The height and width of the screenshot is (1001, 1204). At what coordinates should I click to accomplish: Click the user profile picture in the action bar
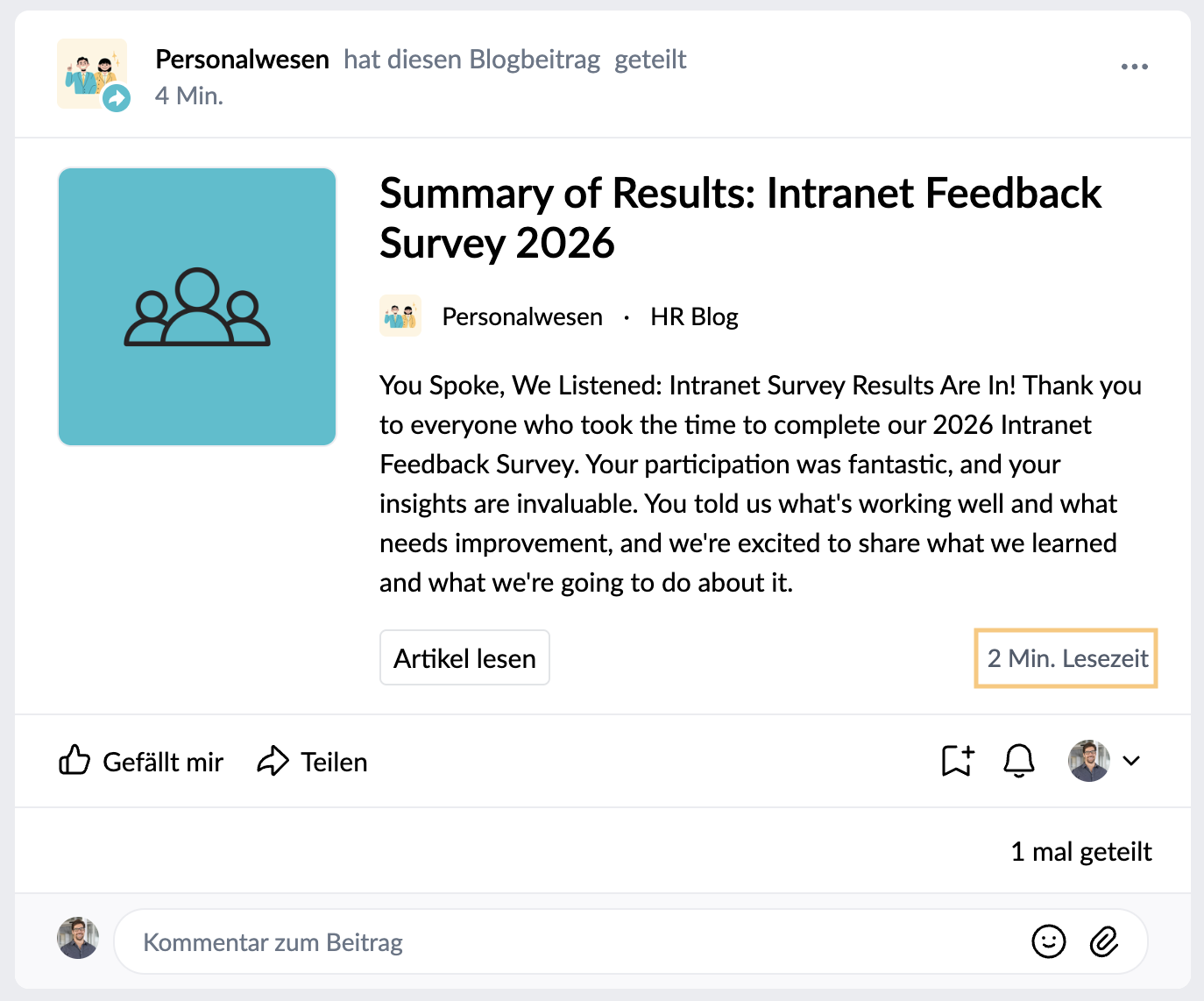(1089, 761)
